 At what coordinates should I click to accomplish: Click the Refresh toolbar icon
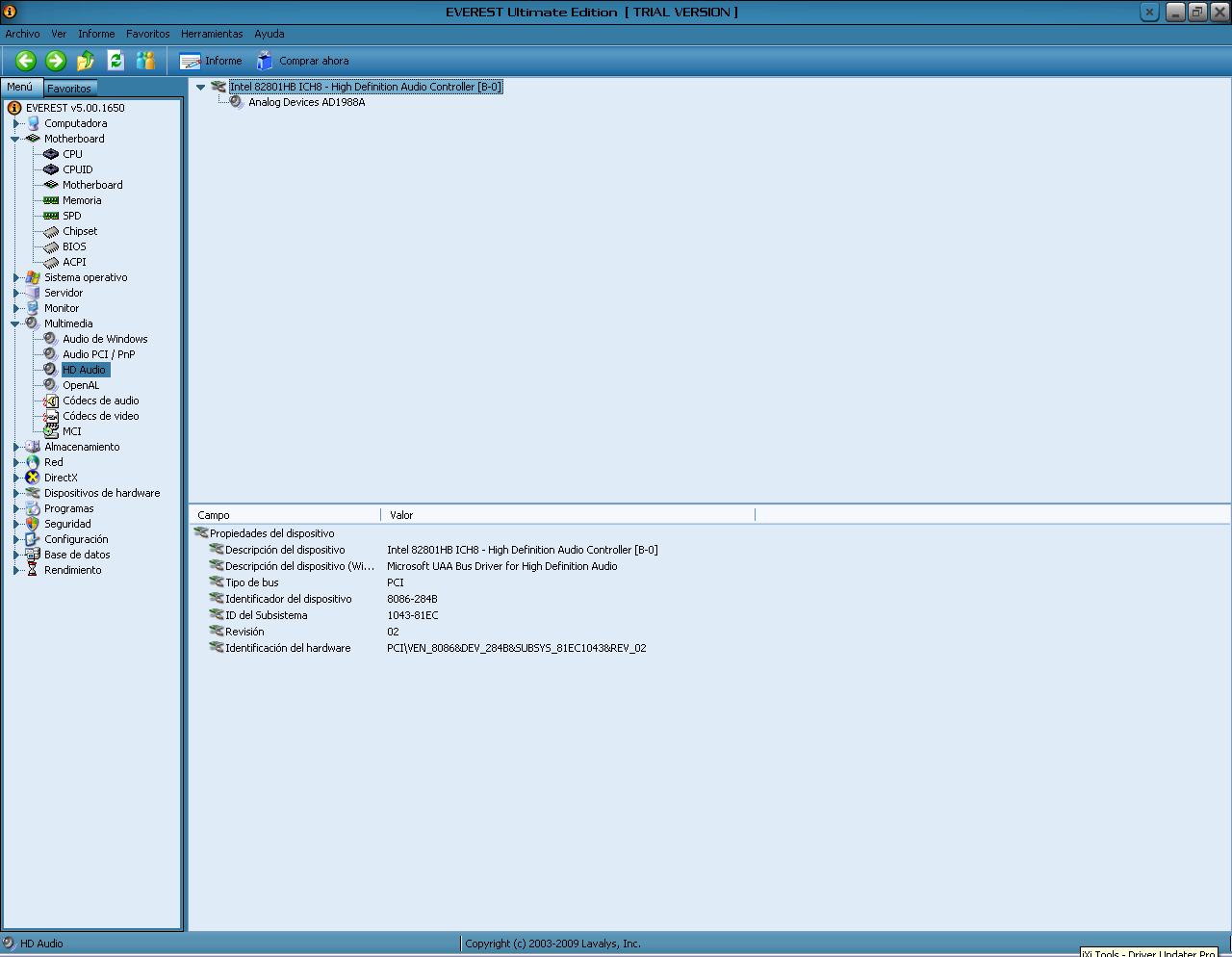pyautogui.click(x=115, y=61)
